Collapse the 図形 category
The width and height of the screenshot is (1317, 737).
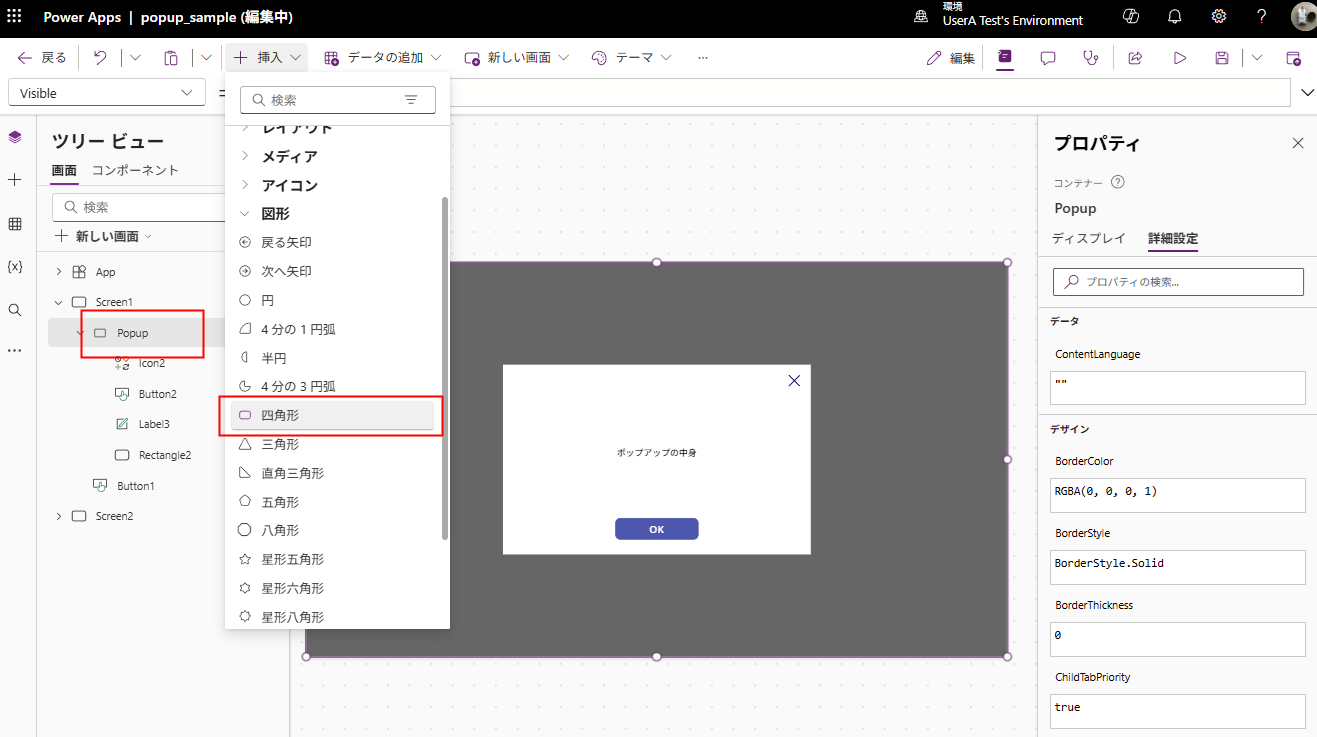coord(245,214)
